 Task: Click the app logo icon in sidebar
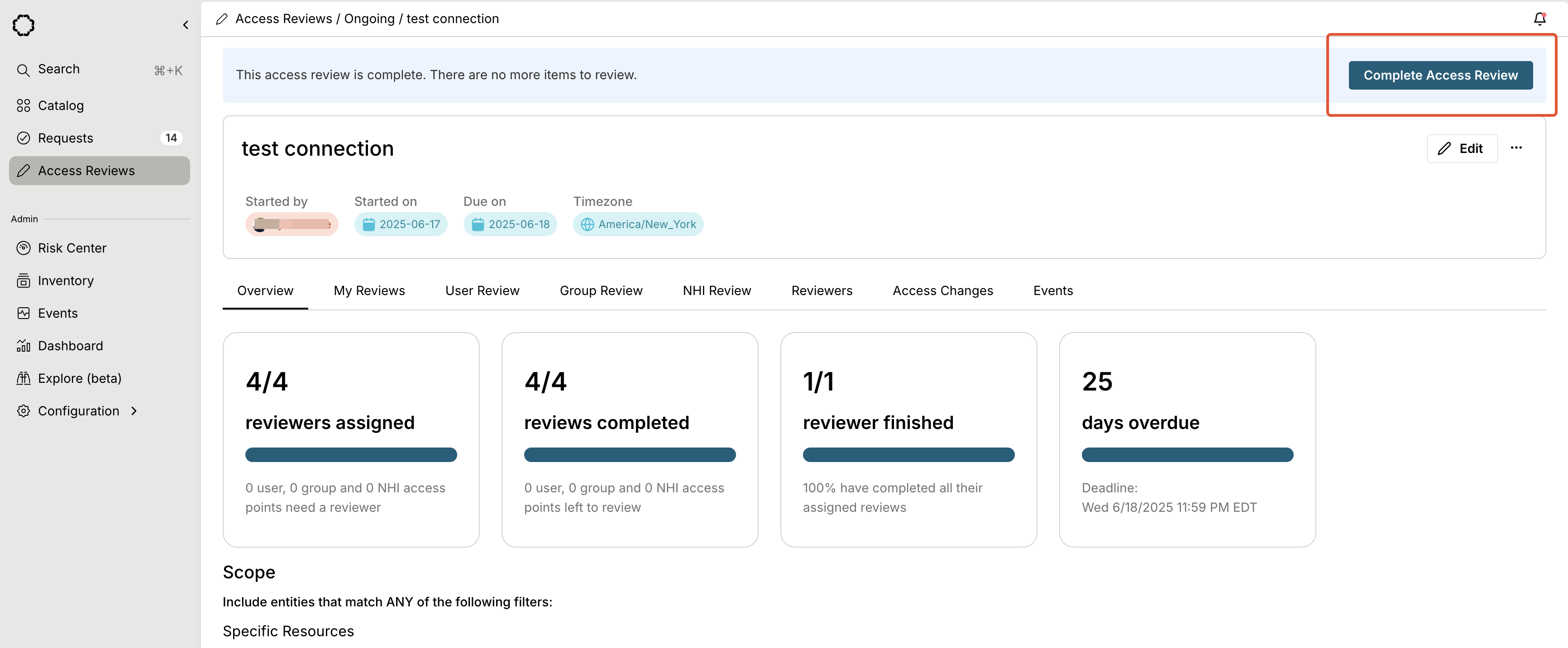click(x=24, y=25)
